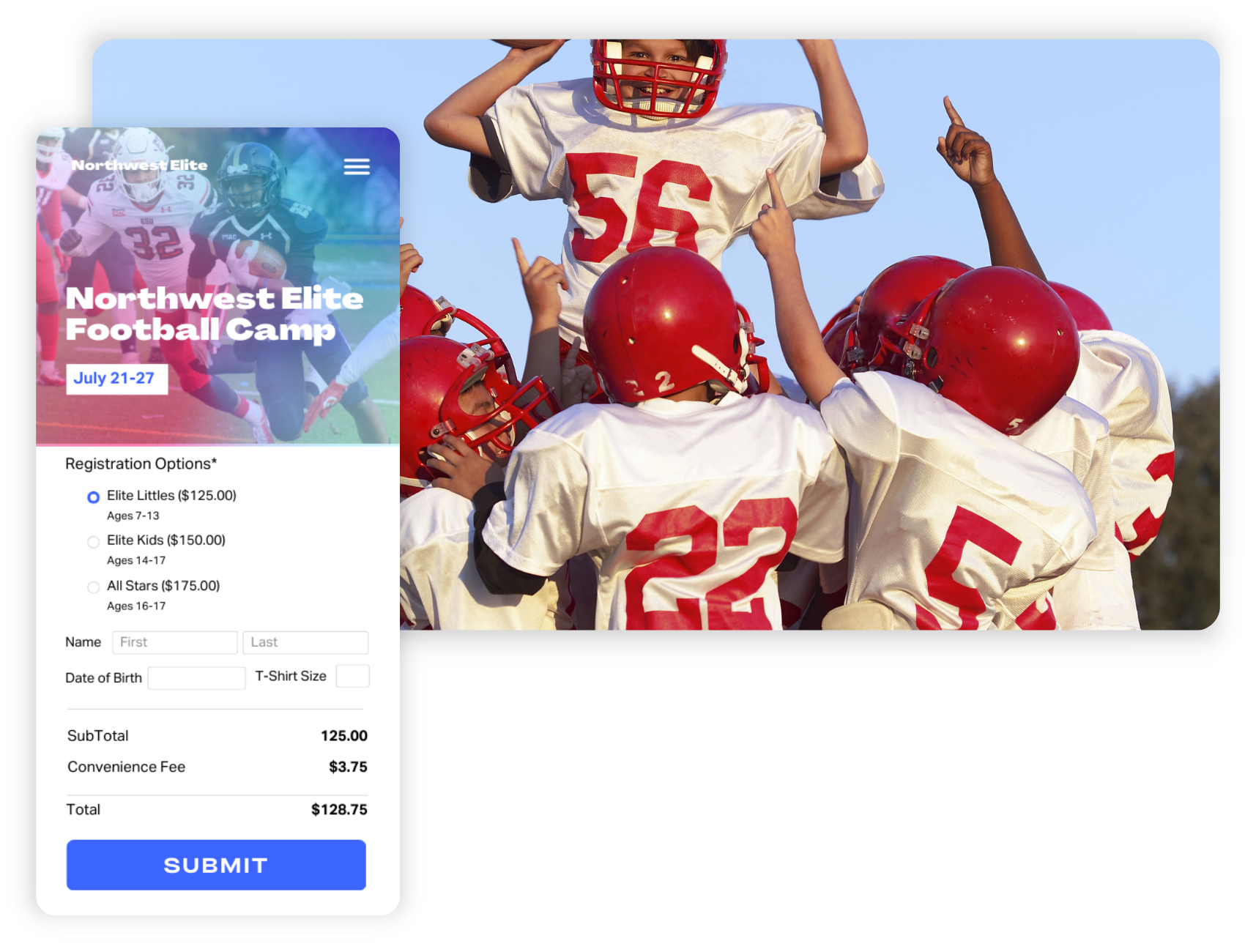Click the Last name input field

tap(305, 642)
